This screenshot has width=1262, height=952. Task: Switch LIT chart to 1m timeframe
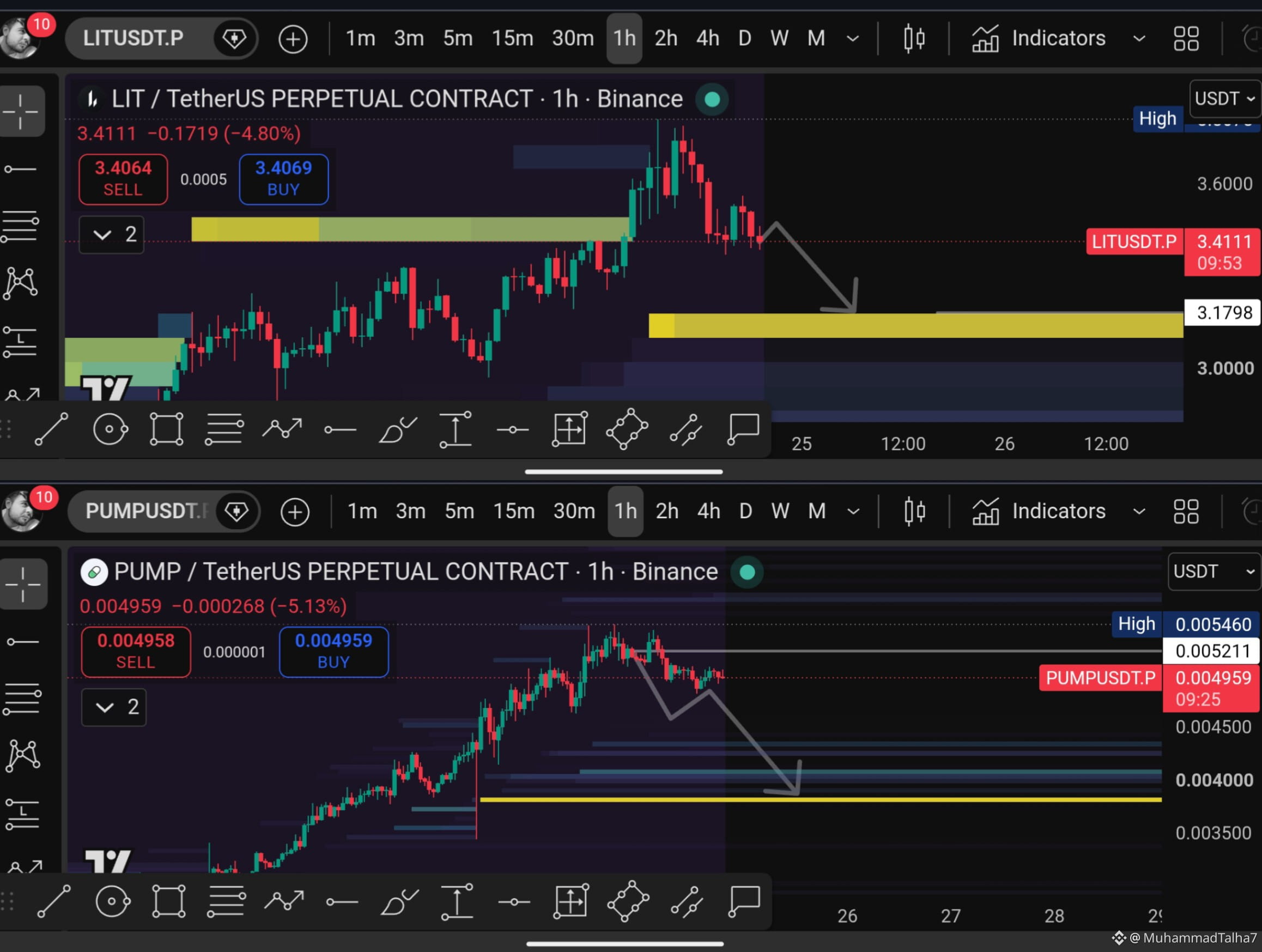coord(361,38)
